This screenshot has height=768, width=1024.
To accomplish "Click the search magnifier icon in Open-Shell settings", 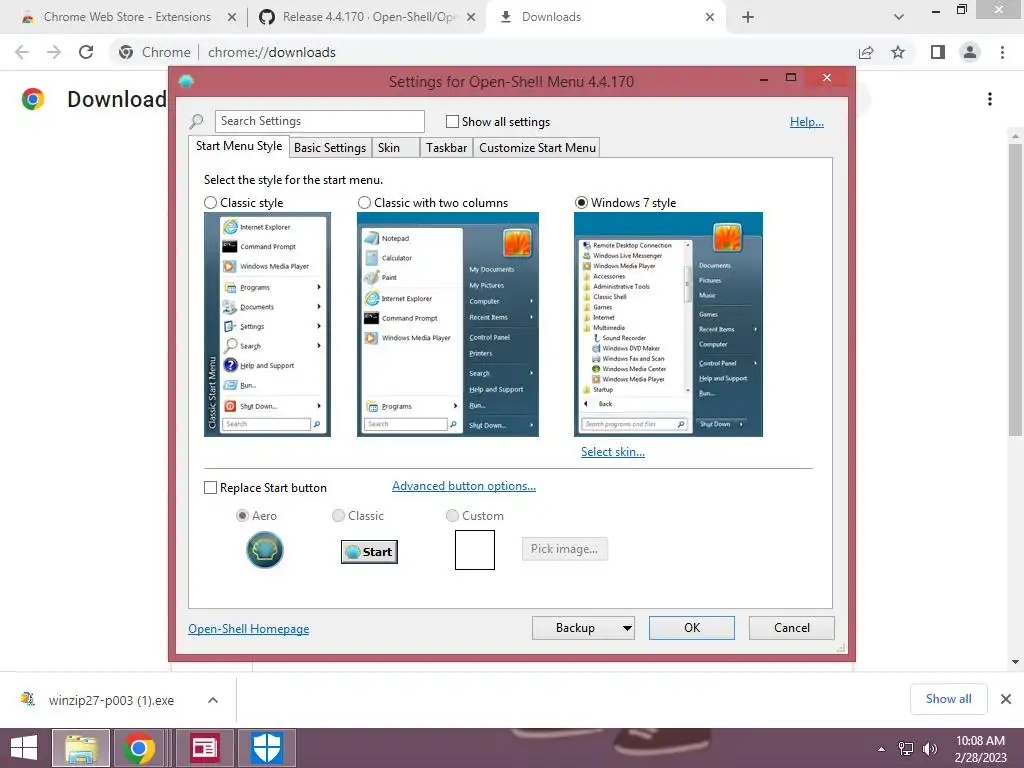I will pos(196,121).
